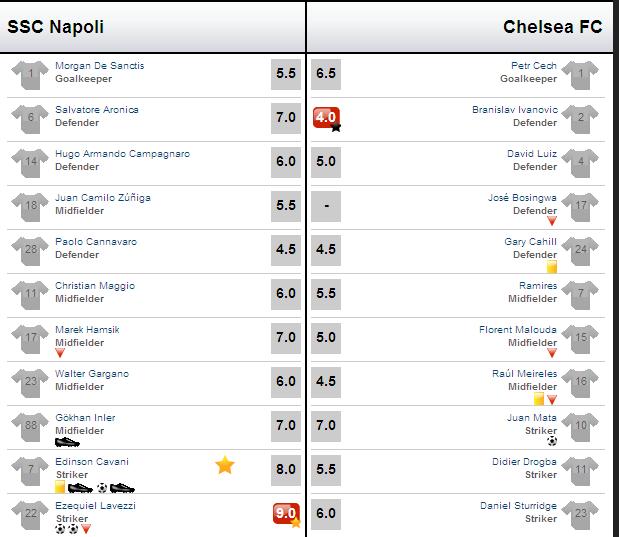
Task: Click Juan Mata's goal ball icon
Action: (x=552, y=441)
